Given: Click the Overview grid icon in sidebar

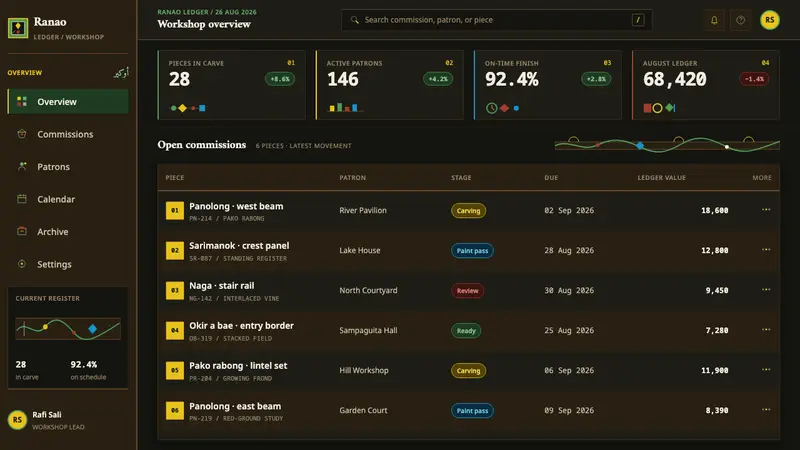Looking at the screenshot, I should [22, 102].
